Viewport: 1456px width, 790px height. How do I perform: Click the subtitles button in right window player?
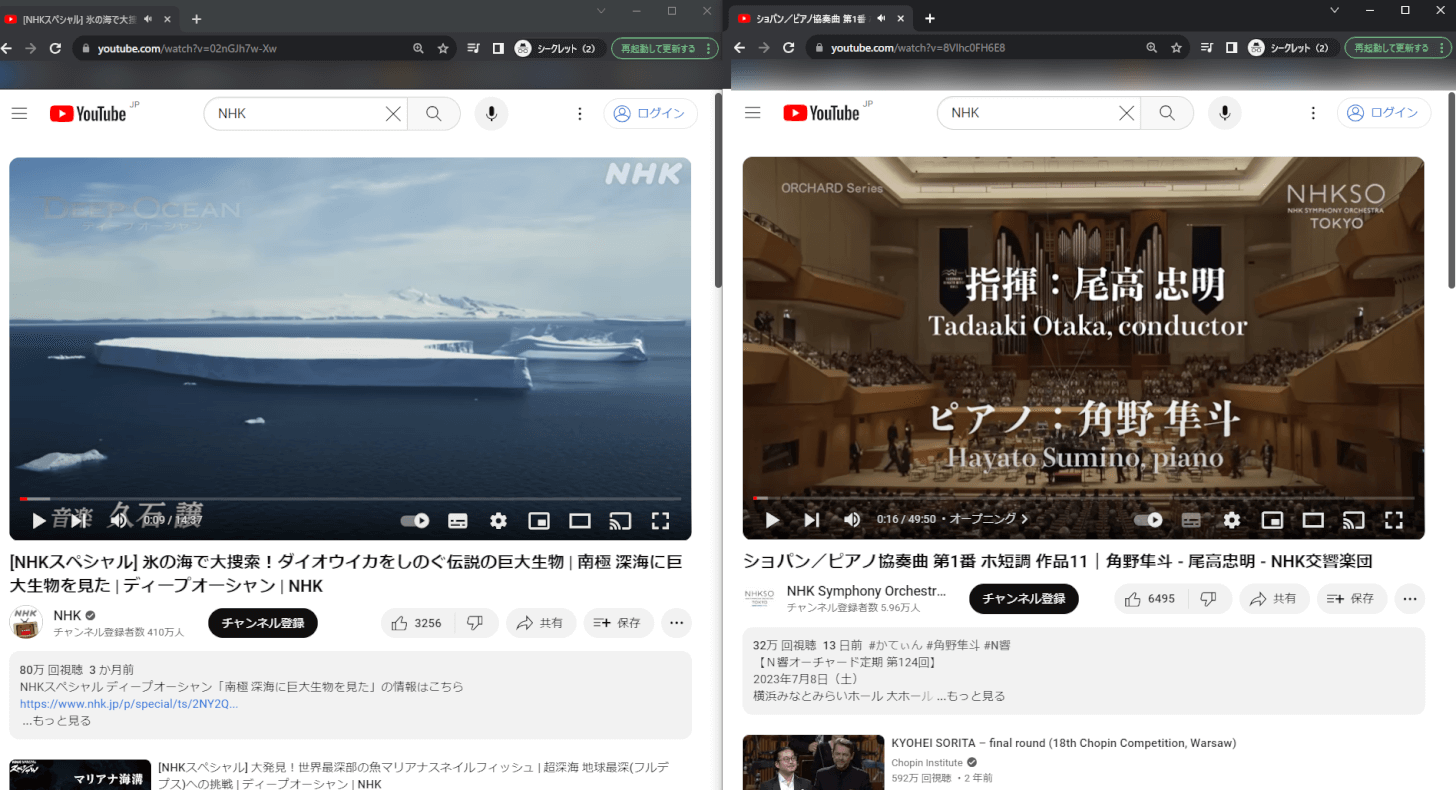pos(1191,519)
